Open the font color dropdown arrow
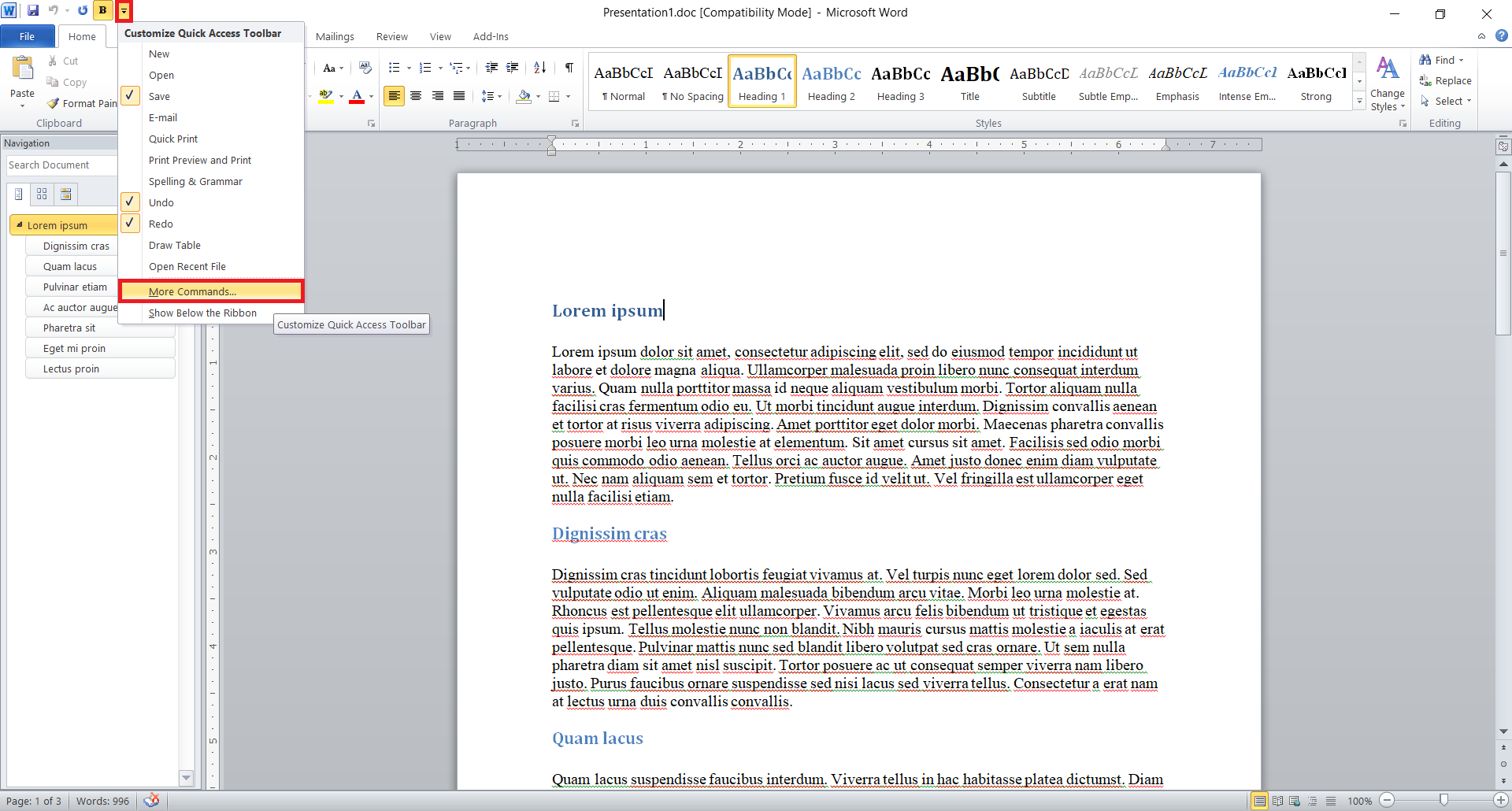Viewport: 1512px width, 811px height. tap(372, 97)
